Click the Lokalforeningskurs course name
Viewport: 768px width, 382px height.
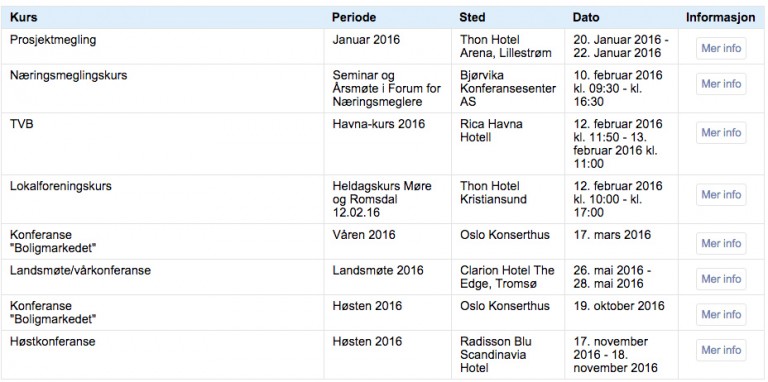[x=61, y=187]
